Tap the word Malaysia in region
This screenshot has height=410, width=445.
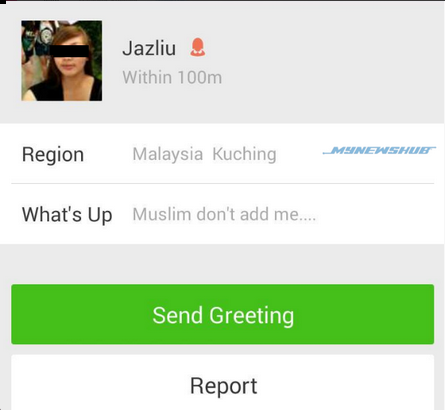pyautogui.click(x=168, y=154)
